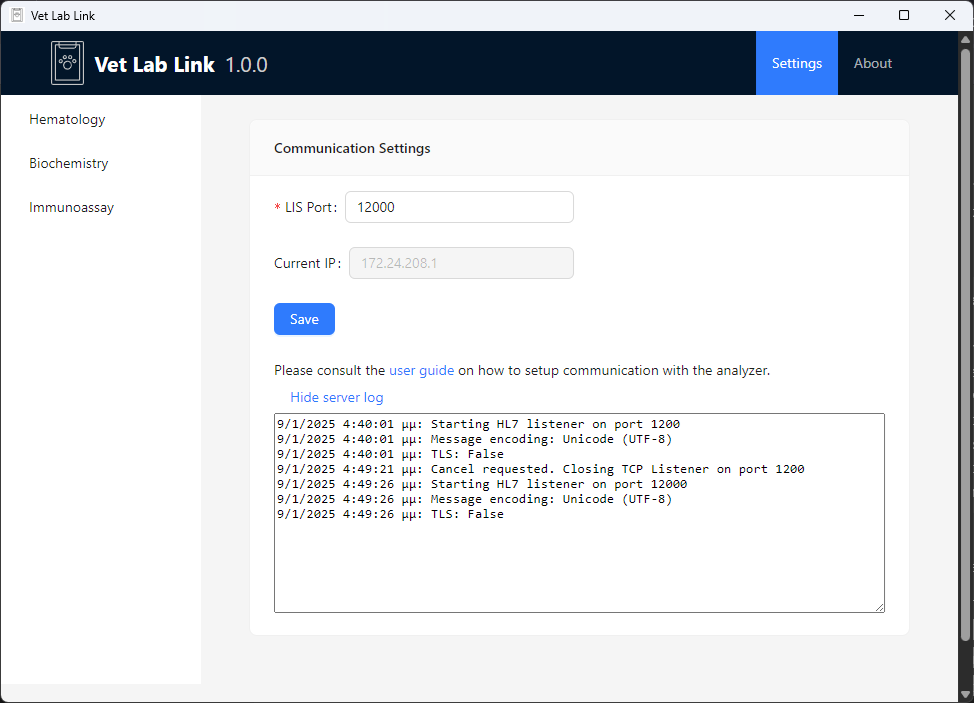
Task: Click the title bar app icon
Action: [x=17, y=15]
